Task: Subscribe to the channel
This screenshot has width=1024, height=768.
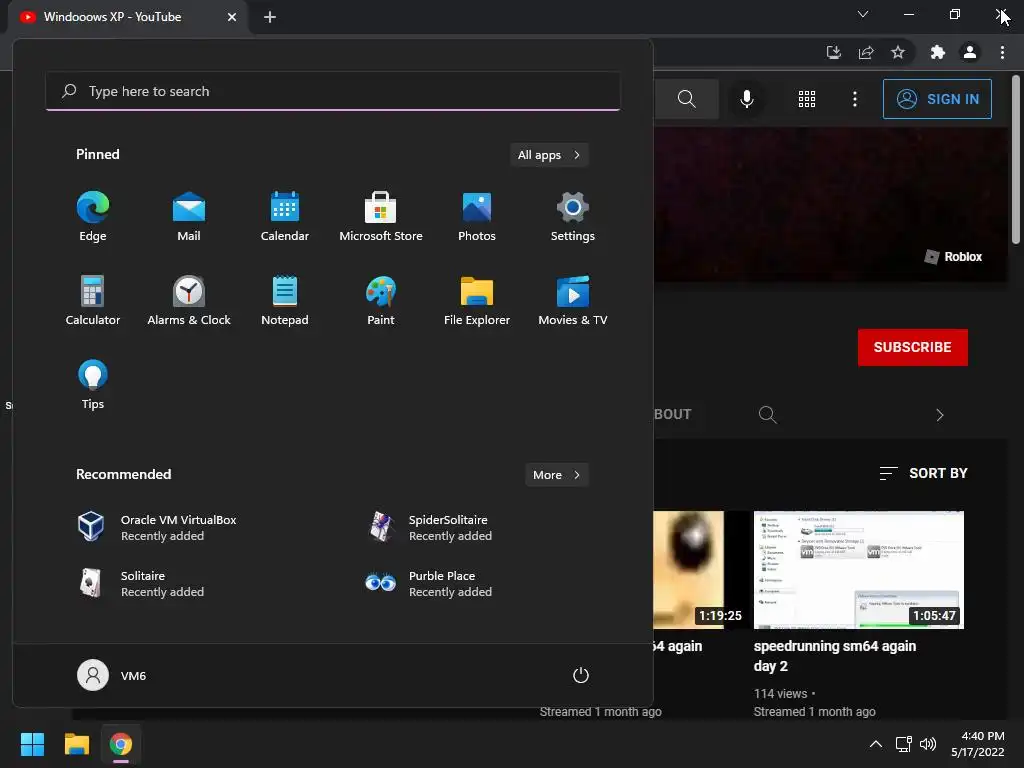Action: click(x=912, y=347)
